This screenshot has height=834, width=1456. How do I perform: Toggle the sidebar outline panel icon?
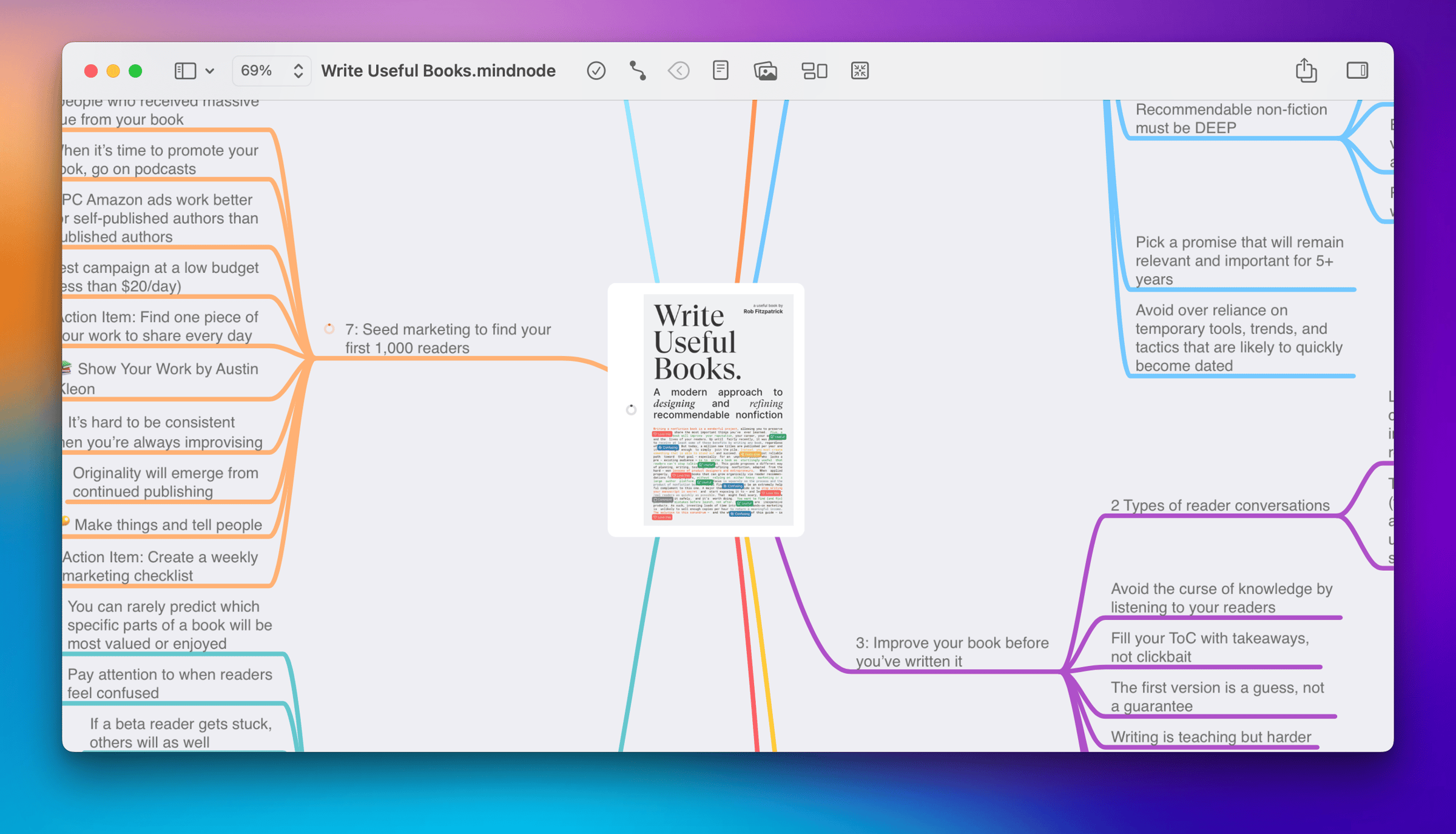click(185, 71)
